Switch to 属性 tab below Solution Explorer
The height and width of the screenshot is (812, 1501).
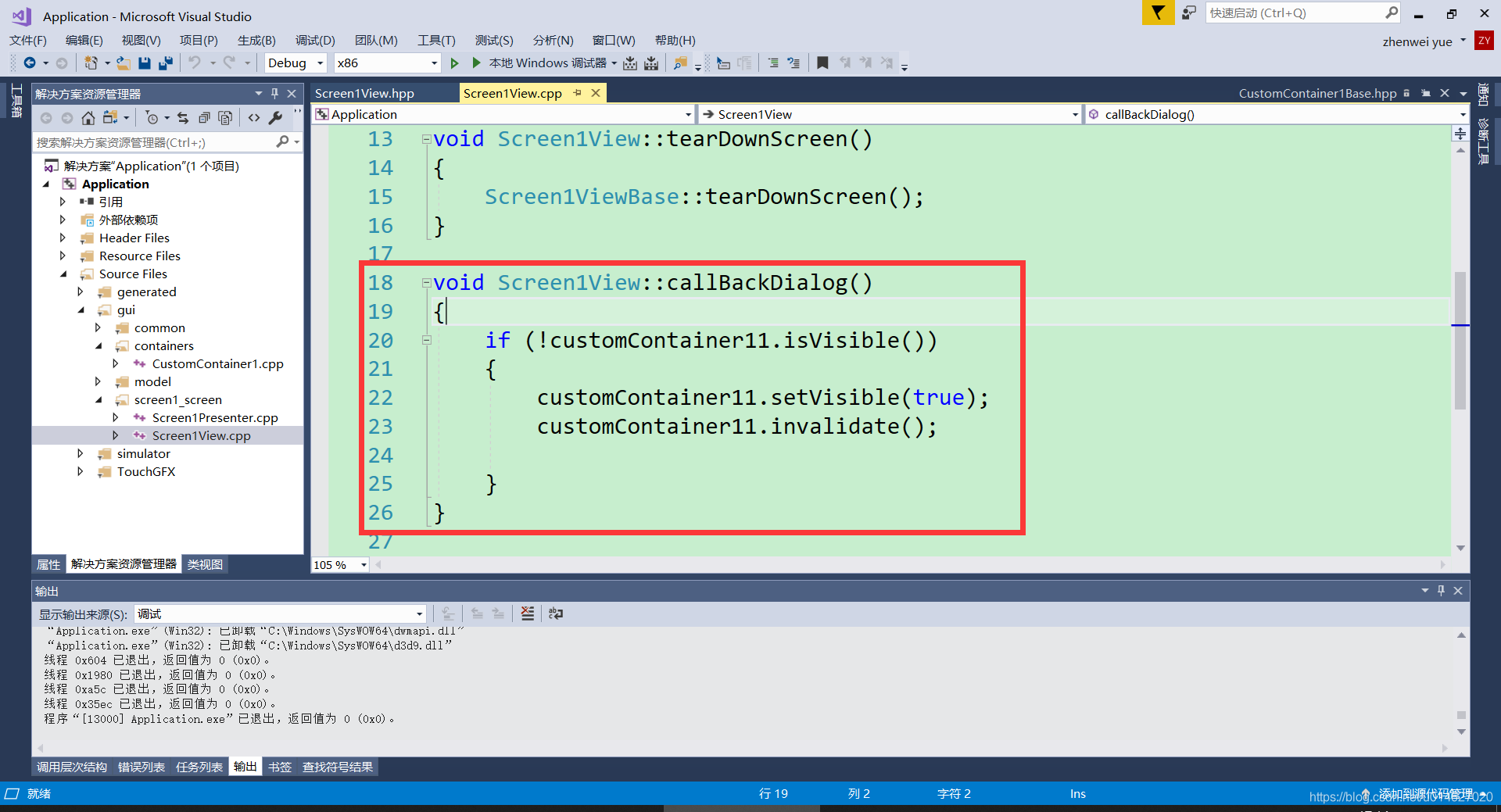48,564
